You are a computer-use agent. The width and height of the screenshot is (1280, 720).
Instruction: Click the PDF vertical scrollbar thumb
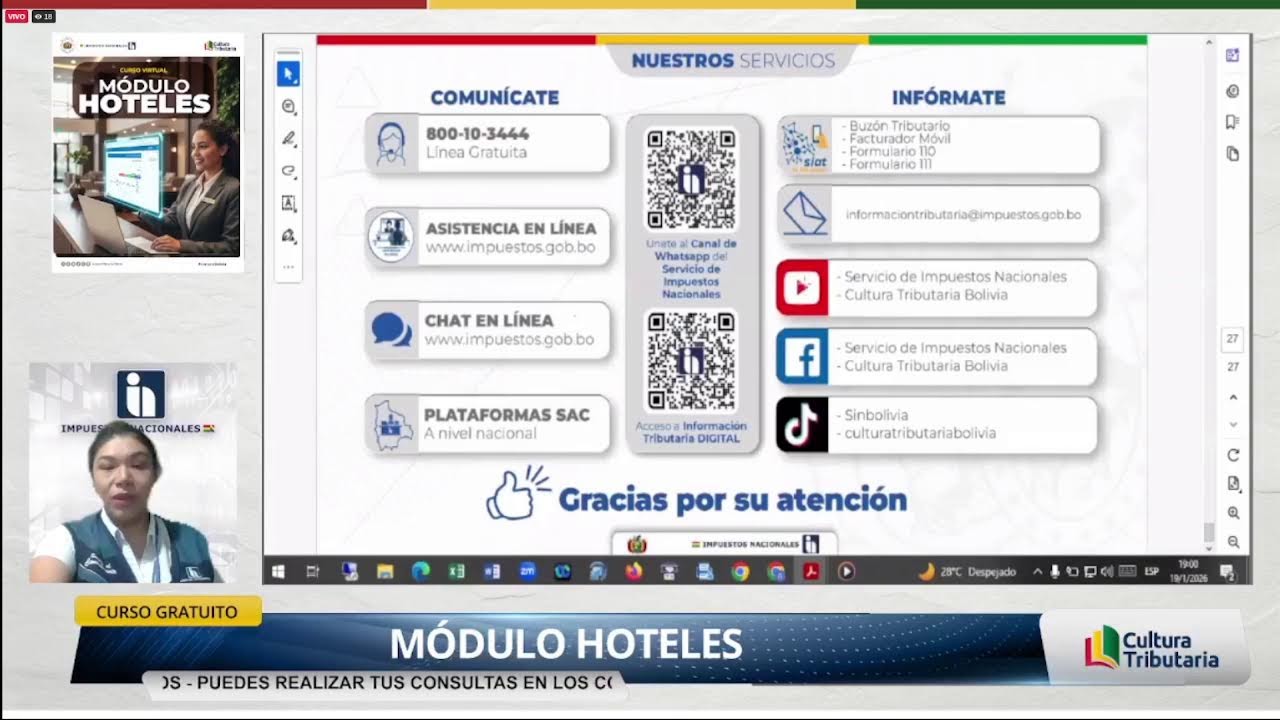tap(1208, 532)
